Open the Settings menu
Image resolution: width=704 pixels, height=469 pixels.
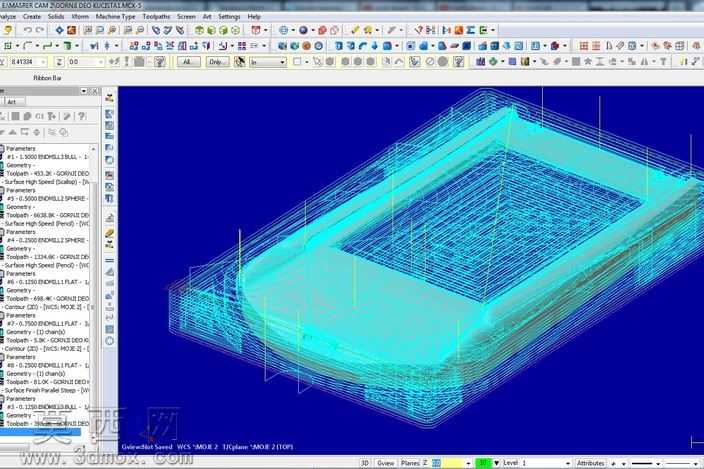pos(229,17)
